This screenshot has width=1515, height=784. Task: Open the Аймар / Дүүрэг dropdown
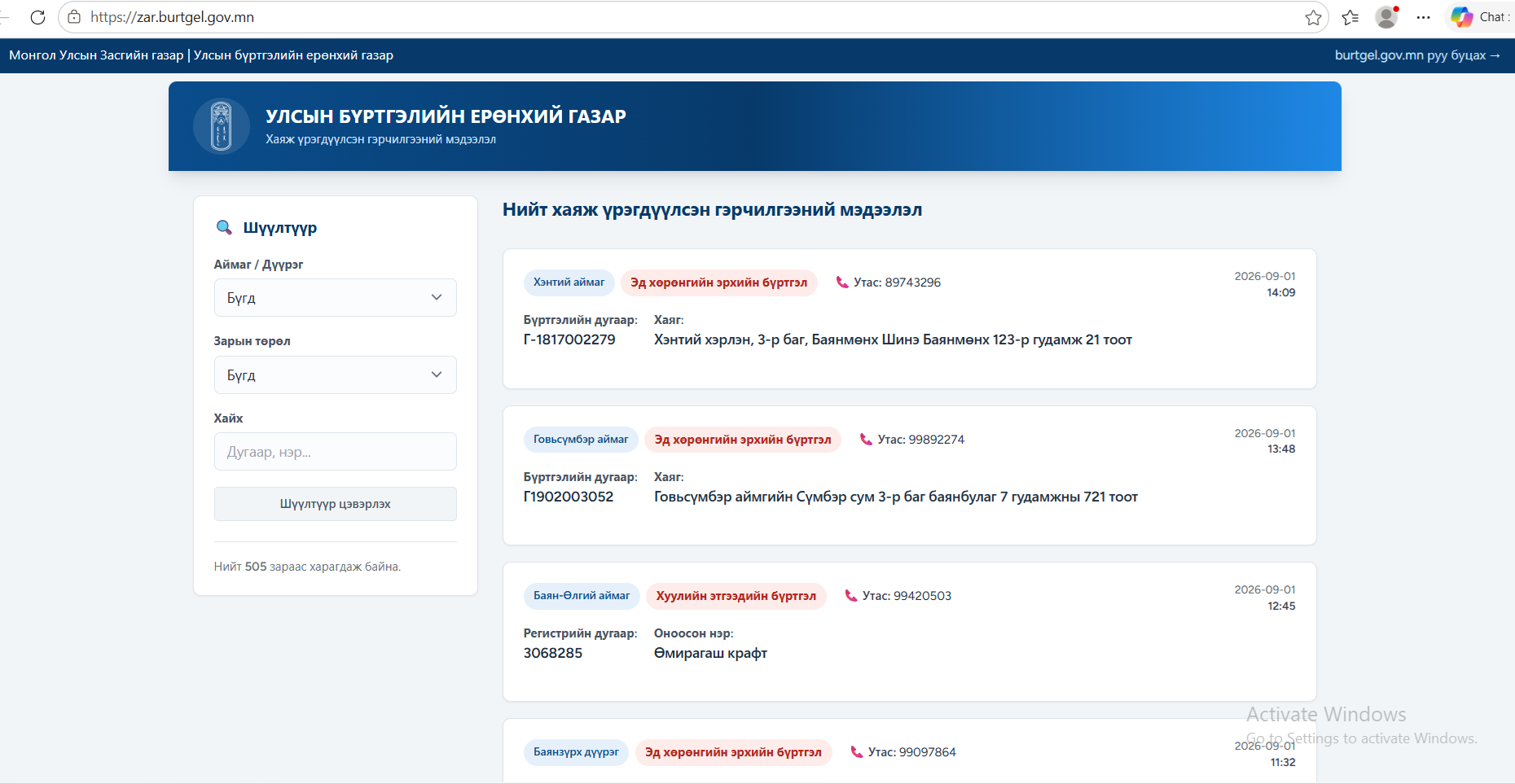click(335, 298)
